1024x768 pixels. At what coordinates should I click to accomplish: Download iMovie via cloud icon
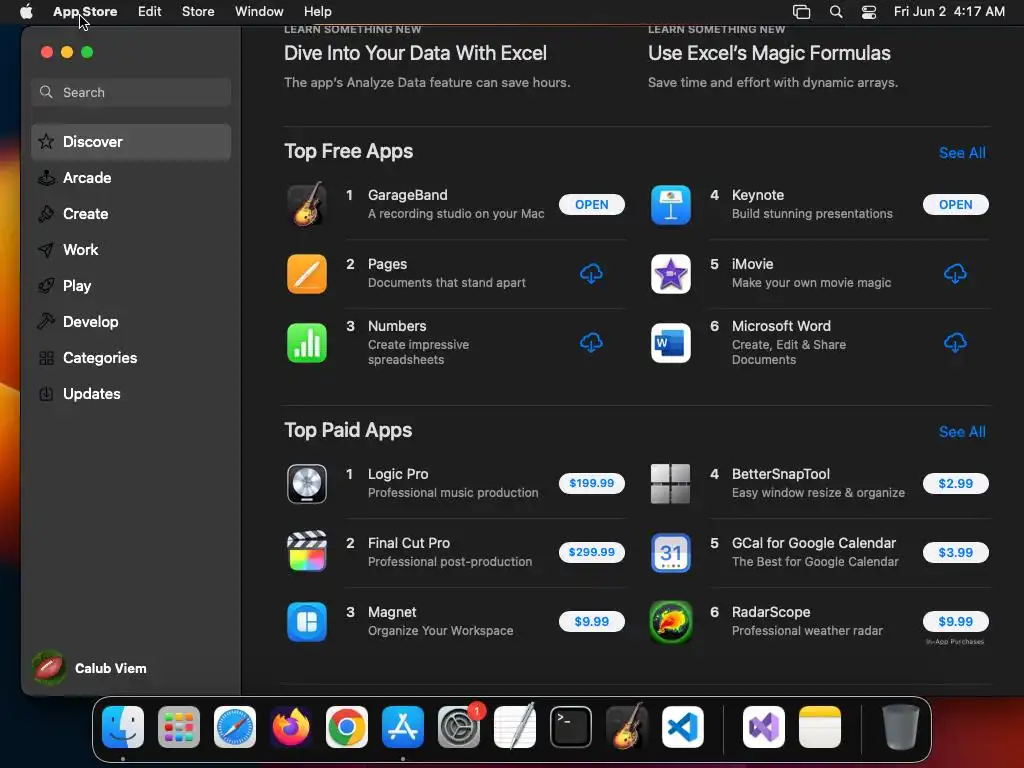pyautogui.click(x=955, y=274)
